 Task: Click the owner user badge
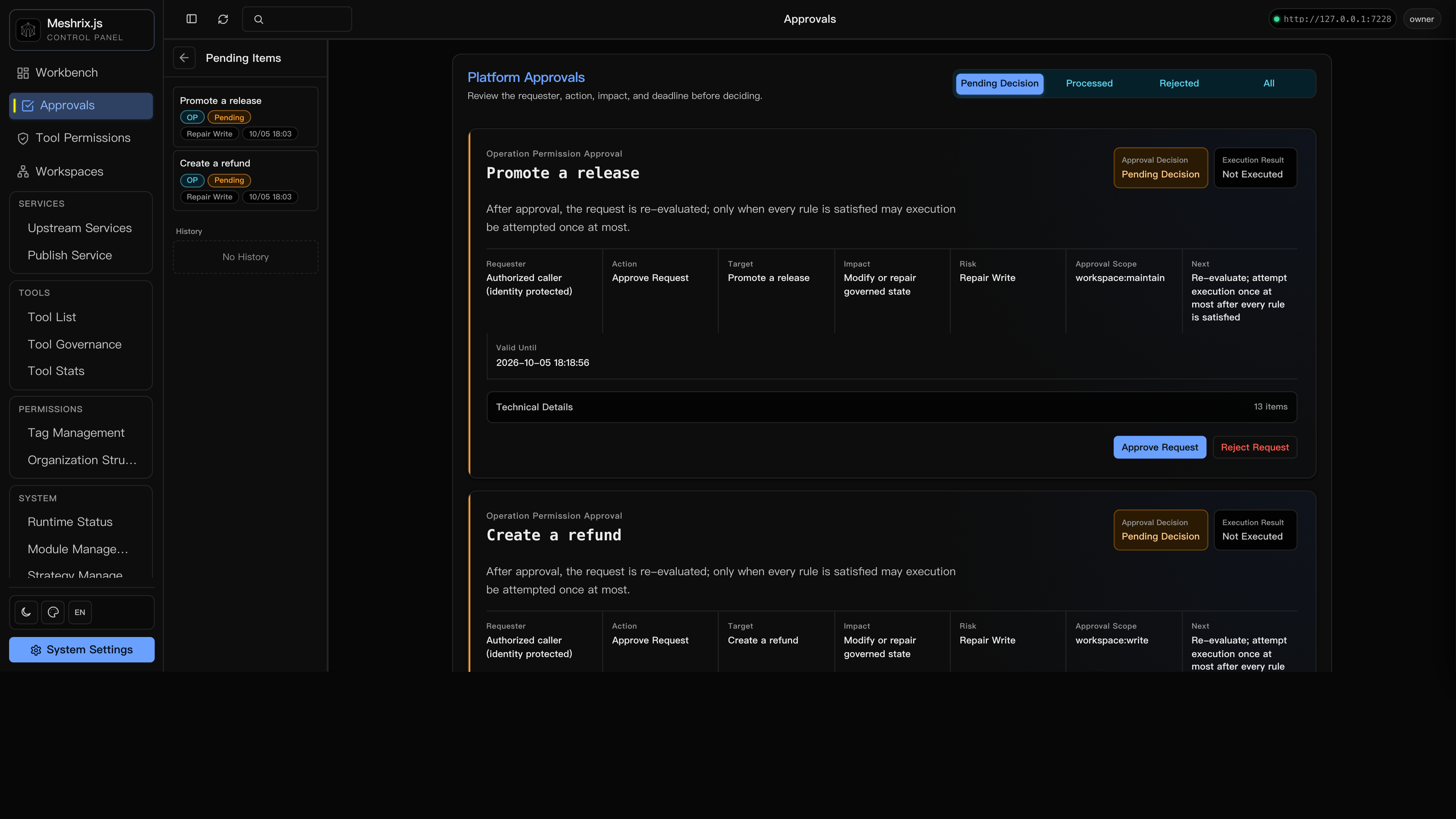[1421, 19]
